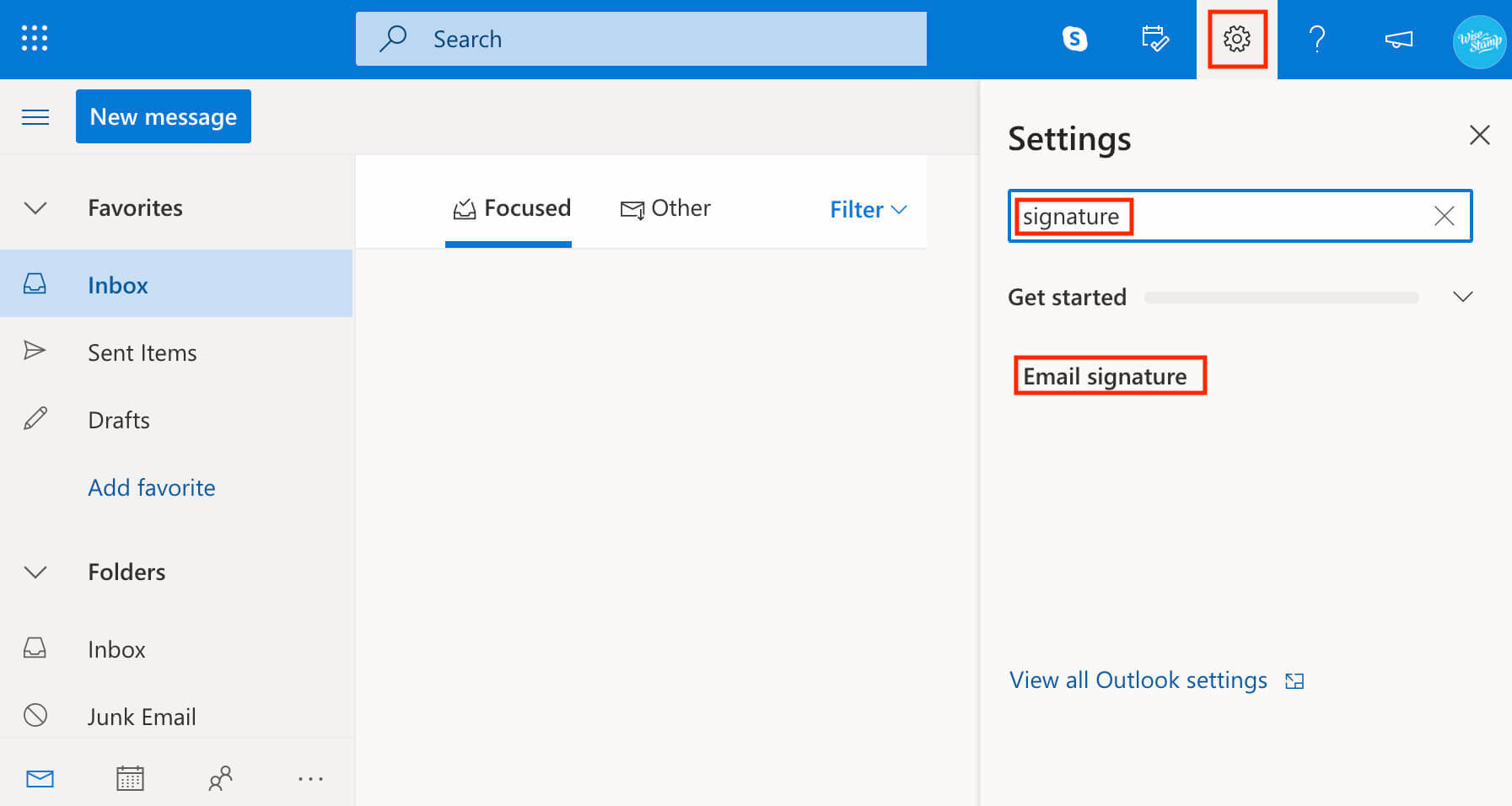1512x806 pixels.
Task: Click the Help question mark
Action: [x=1316, y=38]
